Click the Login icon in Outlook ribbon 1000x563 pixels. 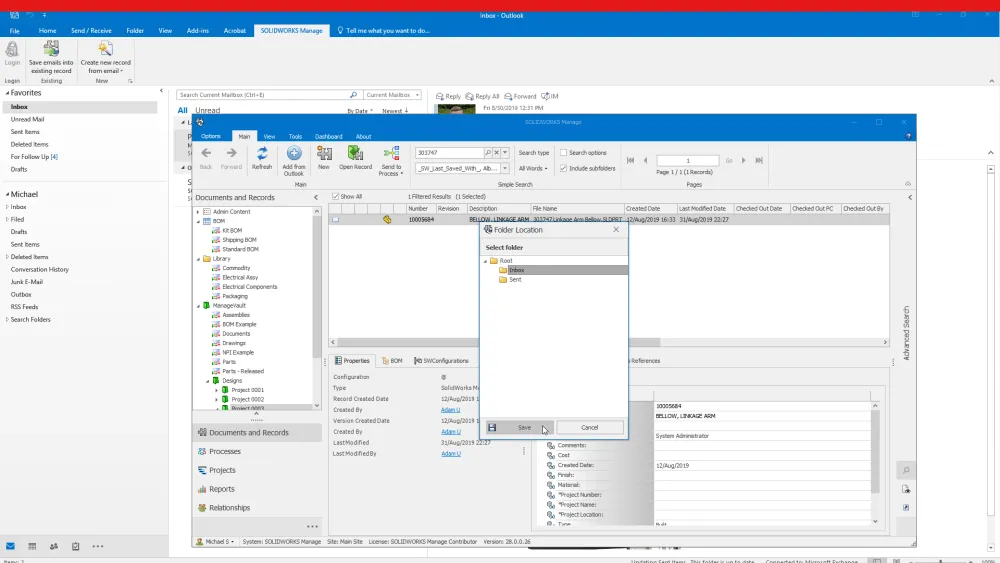pos(12,49)
